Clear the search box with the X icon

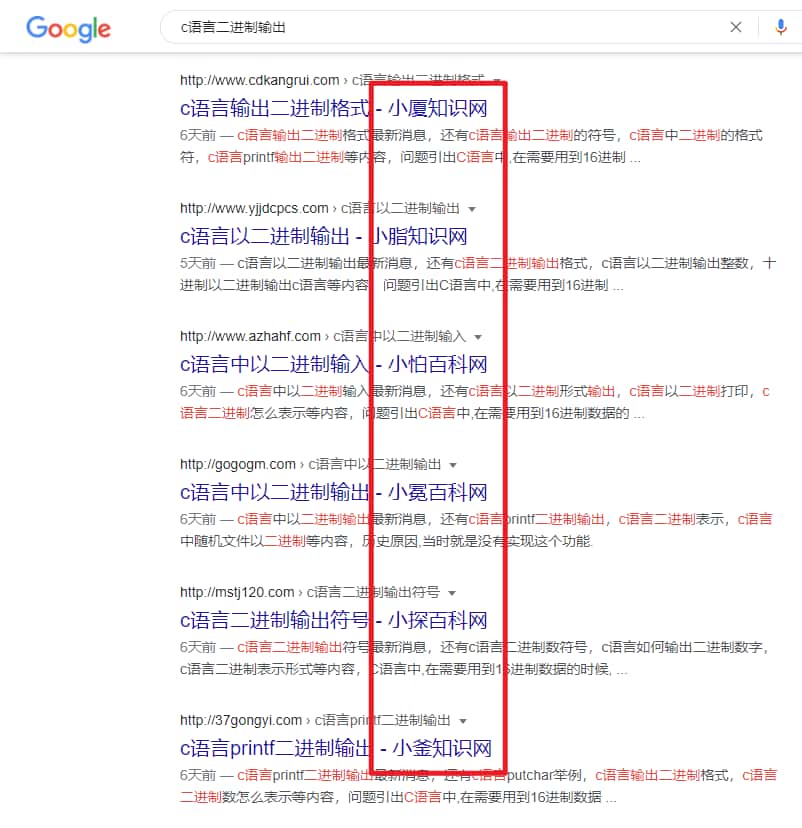pos(735,27)
